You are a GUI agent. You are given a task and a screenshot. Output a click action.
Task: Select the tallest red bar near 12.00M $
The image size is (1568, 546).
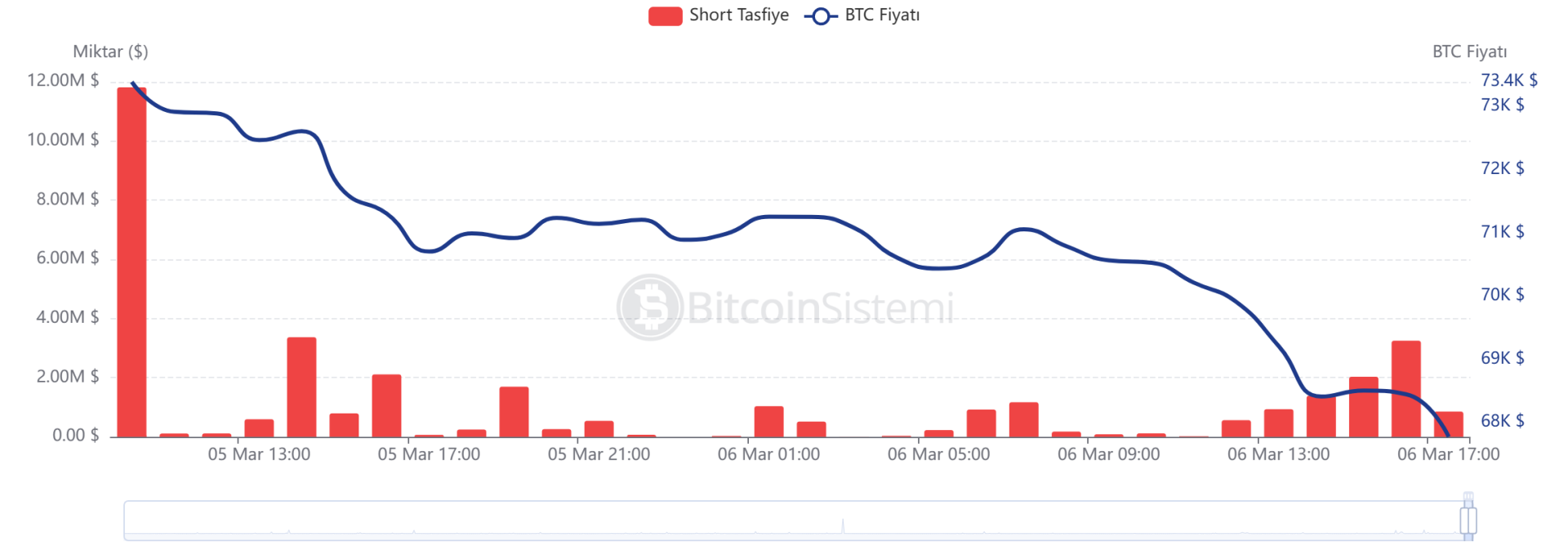tap(131, 262)
